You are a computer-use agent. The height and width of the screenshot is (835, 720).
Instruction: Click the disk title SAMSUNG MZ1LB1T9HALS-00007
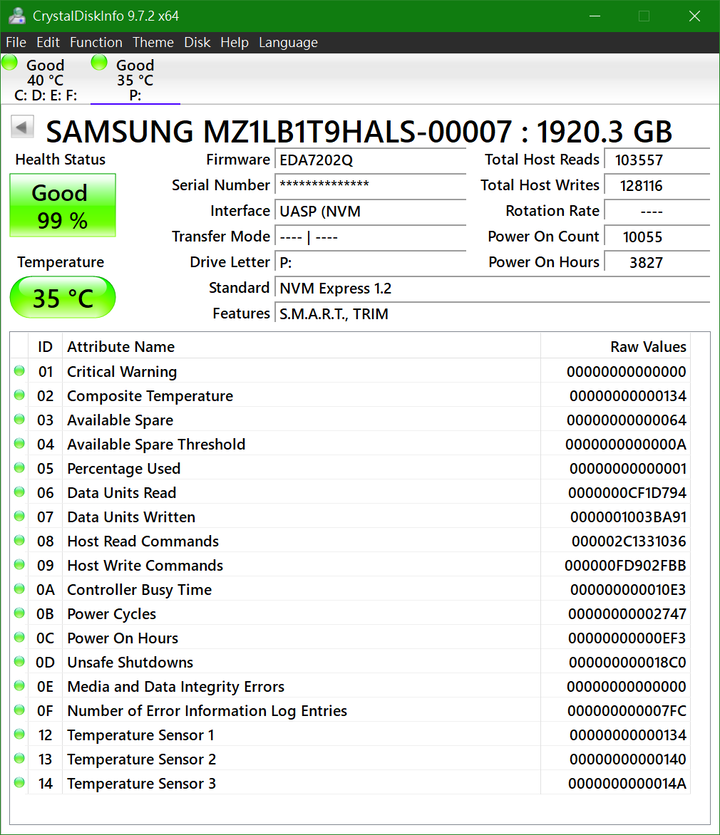(279, 132)
